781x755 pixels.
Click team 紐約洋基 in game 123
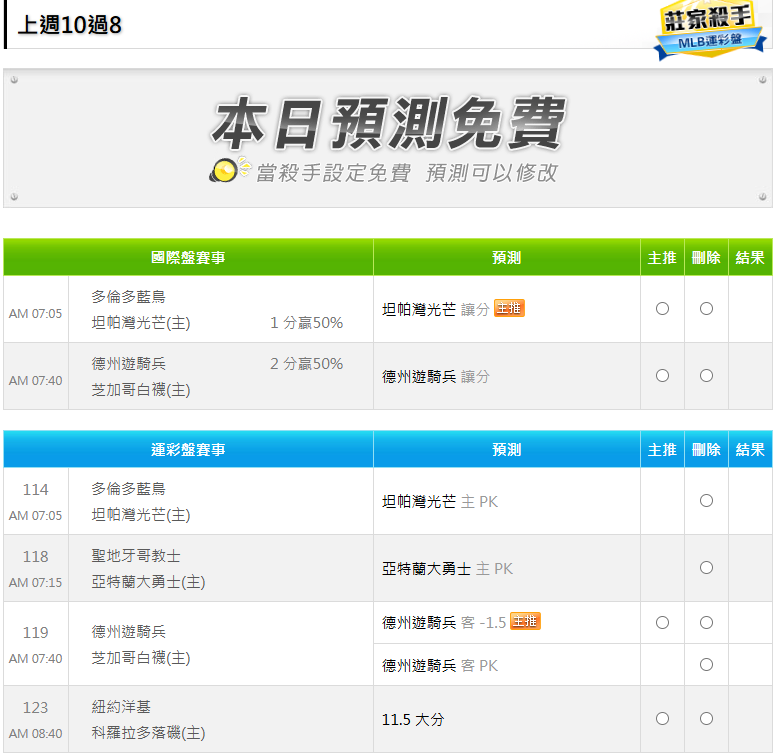pyautogui.click(x=121, y=707)
